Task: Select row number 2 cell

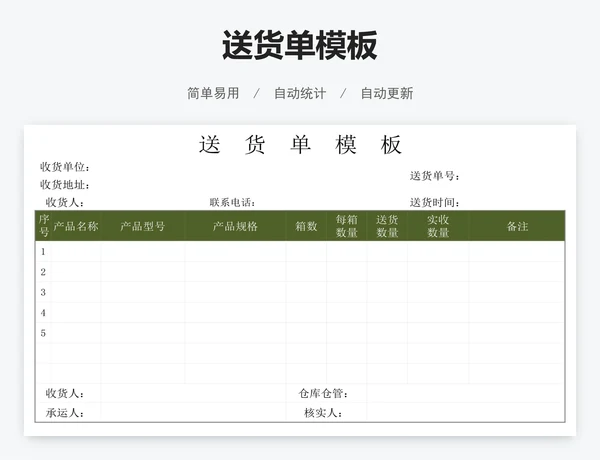Action: point(43,272)
